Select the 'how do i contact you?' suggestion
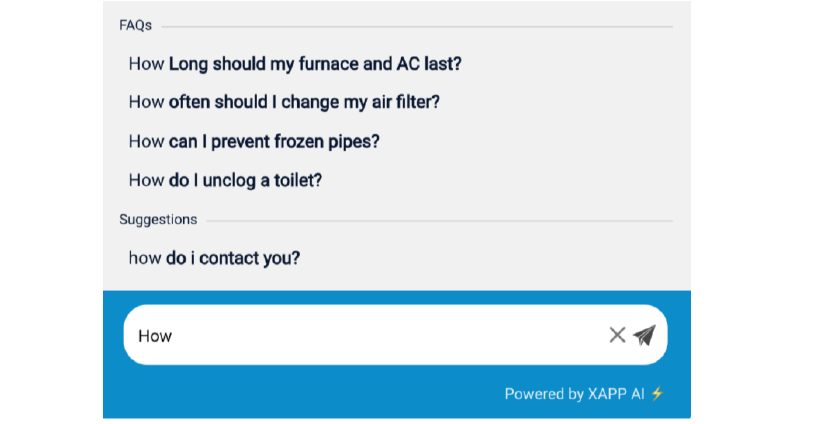This screenshot has width=836, height=424. 214,258
